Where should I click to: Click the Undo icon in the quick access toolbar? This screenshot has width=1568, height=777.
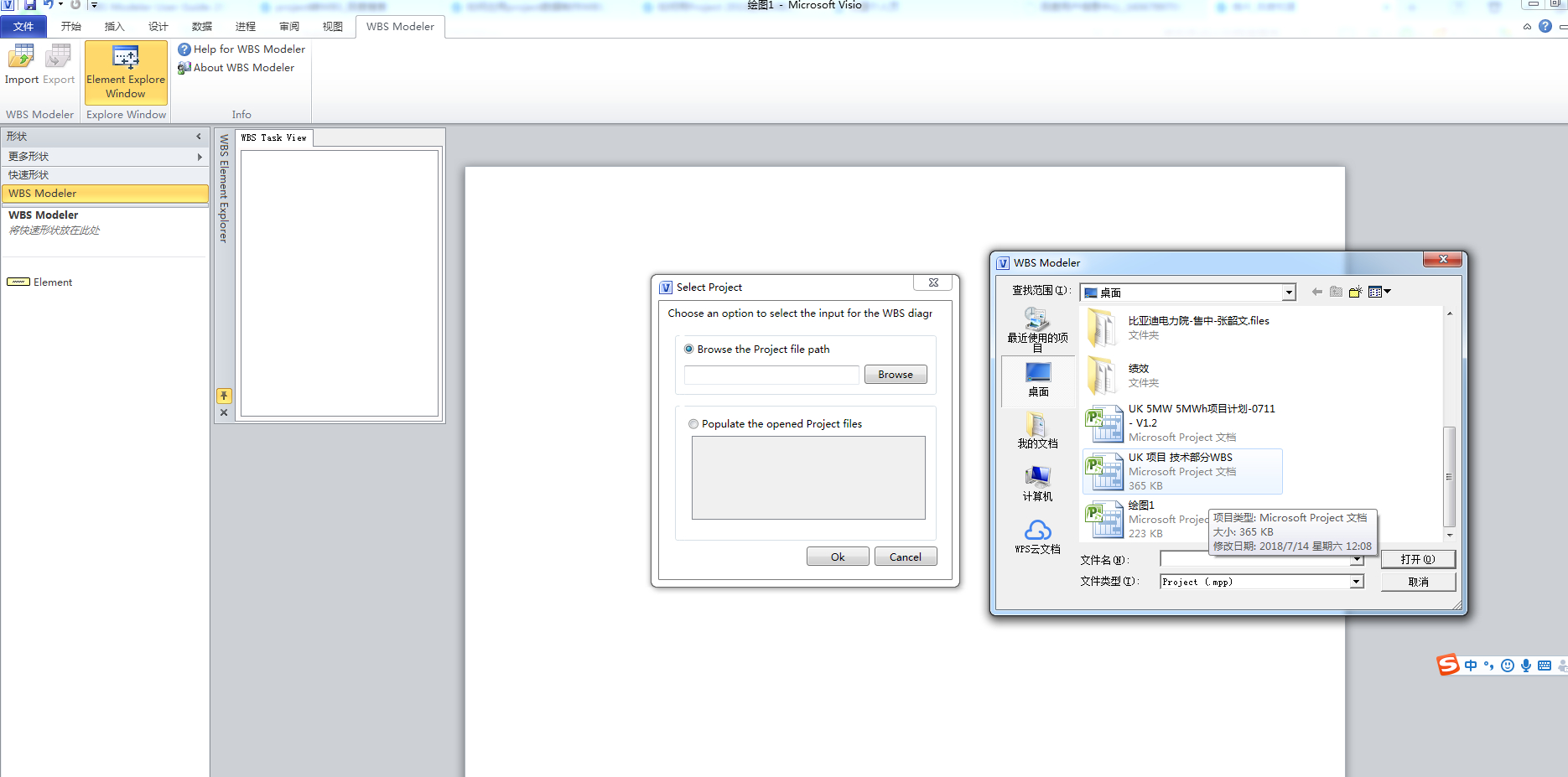click(49, 5)
